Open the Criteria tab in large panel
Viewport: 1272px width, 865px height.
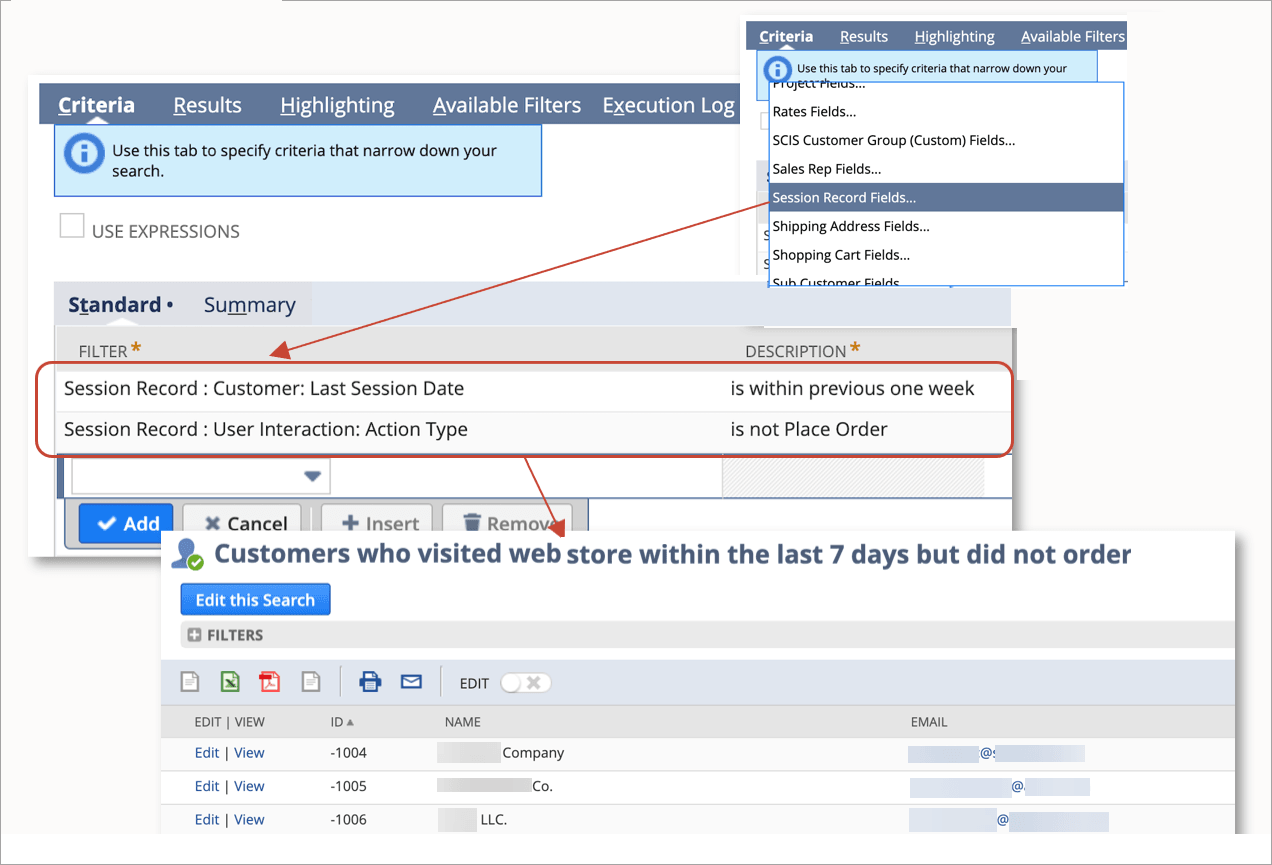pyautogui.click(x=96, y=105)
